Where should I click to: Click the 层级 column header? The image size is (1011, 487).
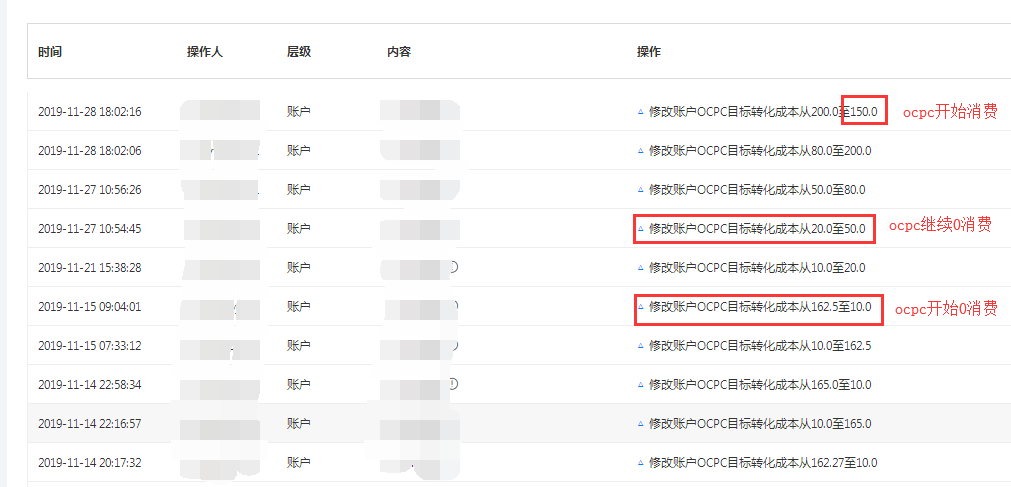pyautogui.click(x=299, y=52)
